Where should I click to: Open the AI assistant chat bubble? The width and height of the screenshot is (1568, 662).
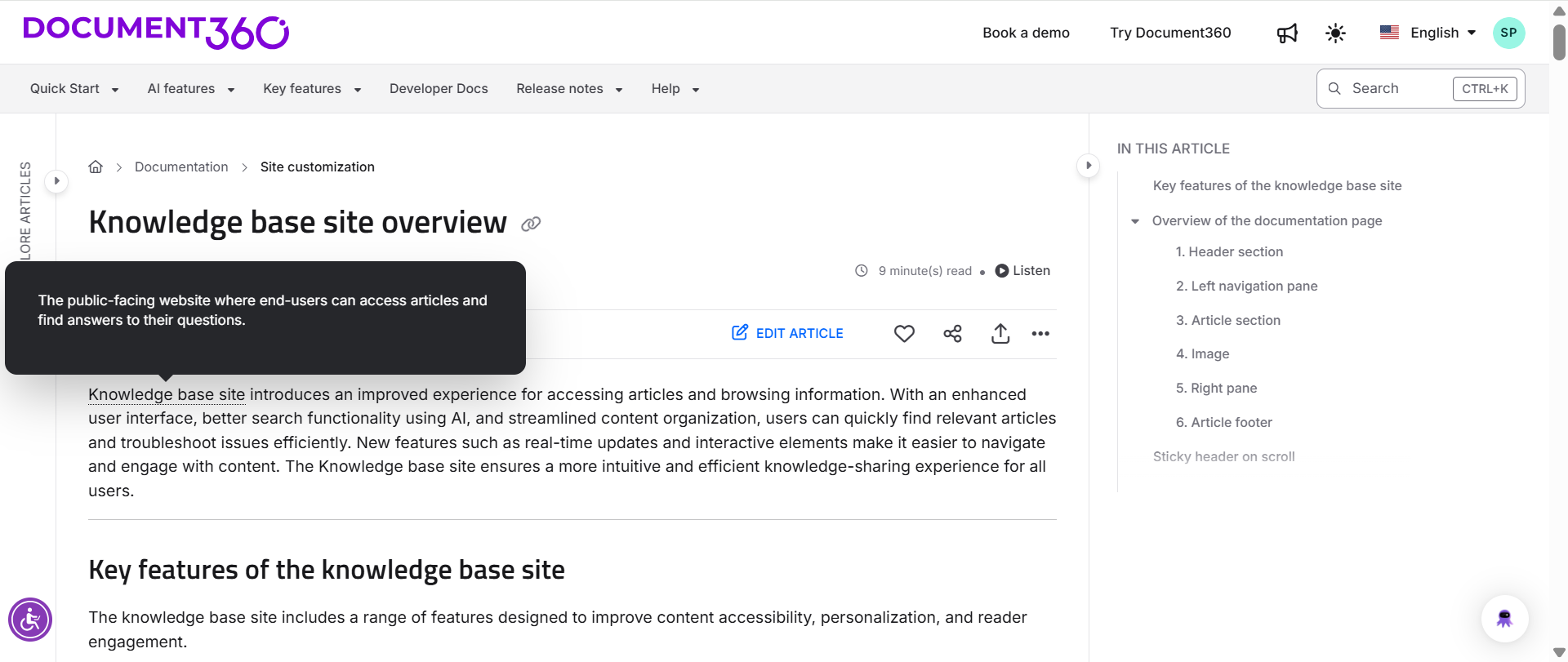tap(1504, 619)
